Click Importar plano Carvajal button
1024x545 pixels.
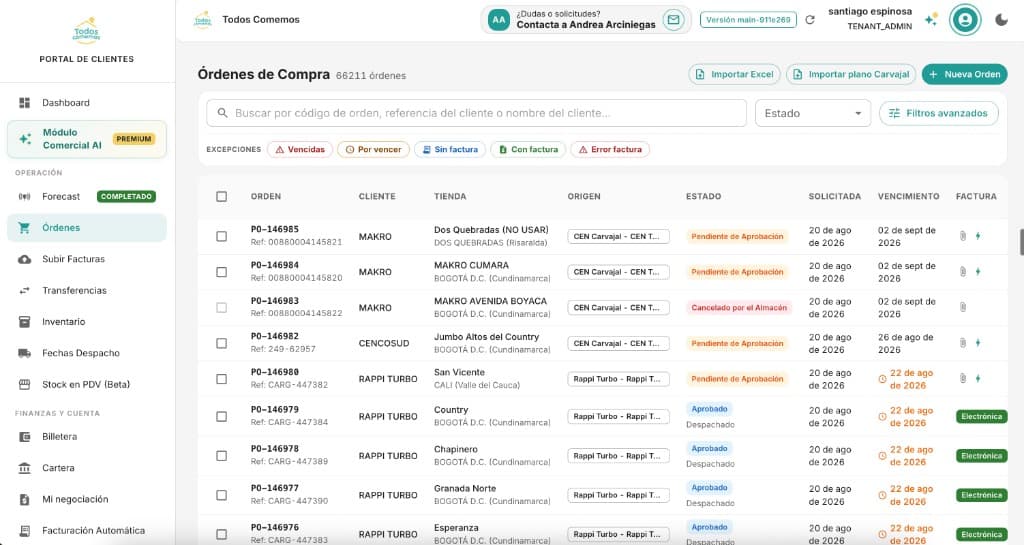(x=851, y=74)
